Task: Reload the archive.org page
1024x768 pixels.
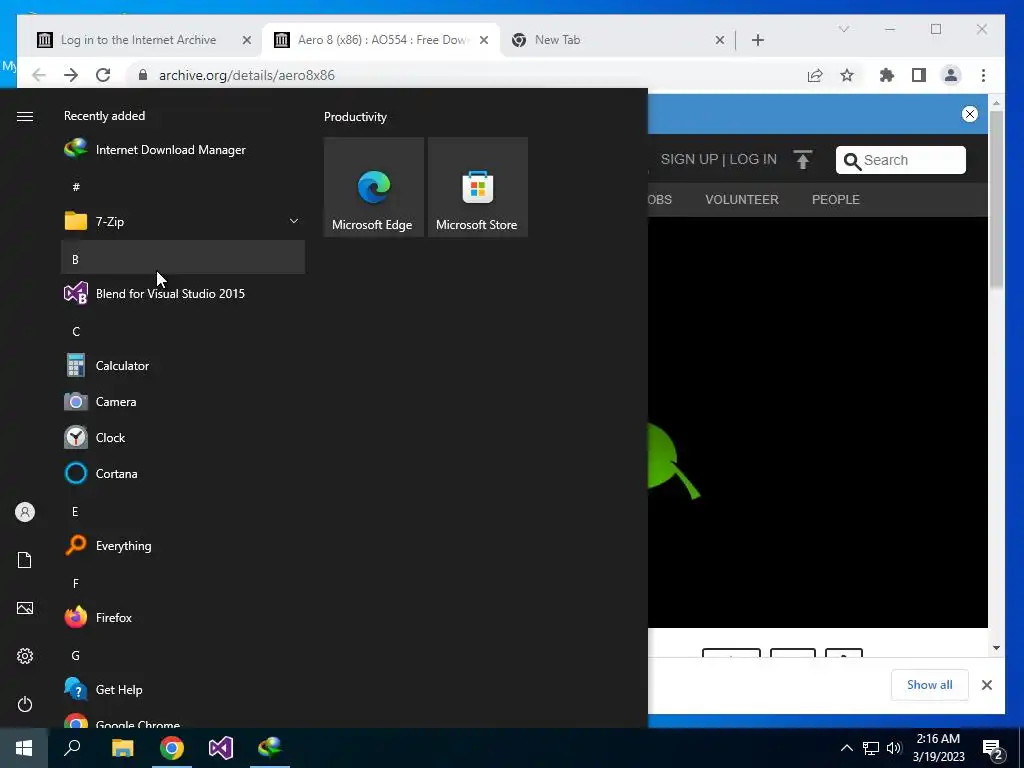Action: [103, 75]
